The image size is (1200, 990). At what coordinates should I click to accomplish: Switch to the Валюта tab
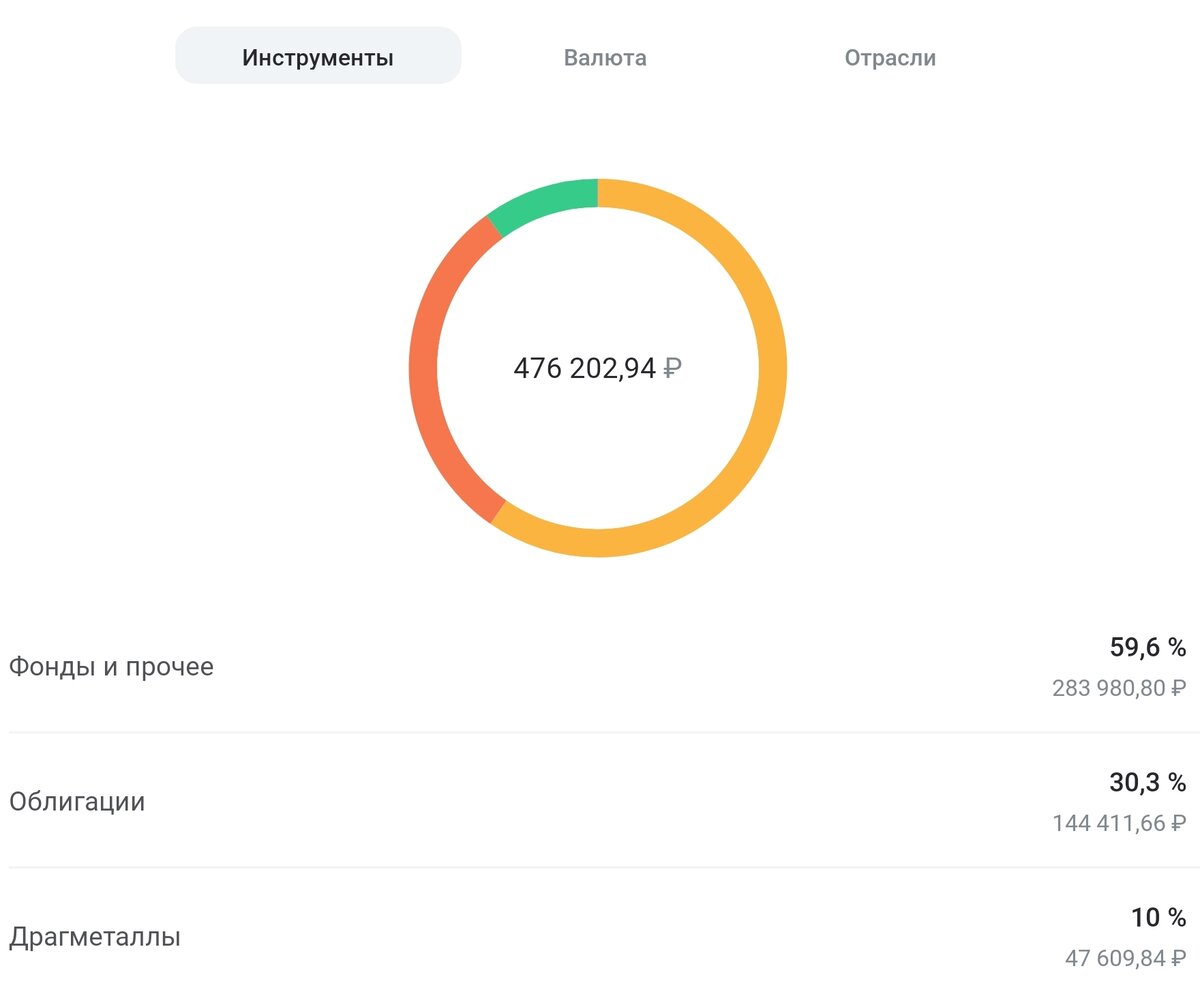coord(605,57)
